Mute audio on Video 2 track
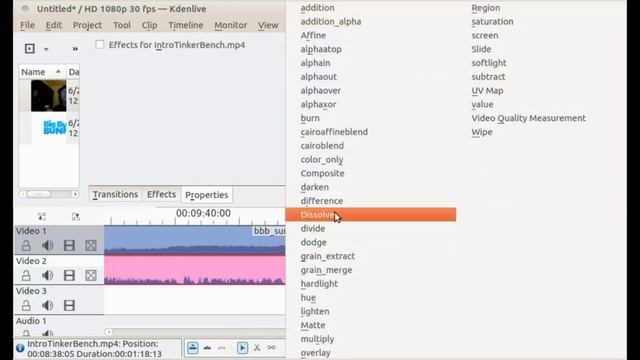The height and width of the screenshot is (360, 640). 47,276
